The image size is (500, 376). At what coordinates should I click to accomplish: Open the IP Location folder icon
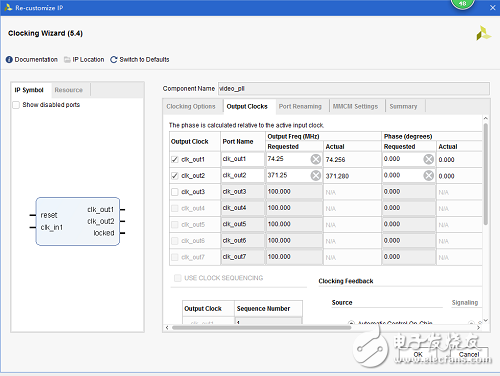tap(67, 60)
